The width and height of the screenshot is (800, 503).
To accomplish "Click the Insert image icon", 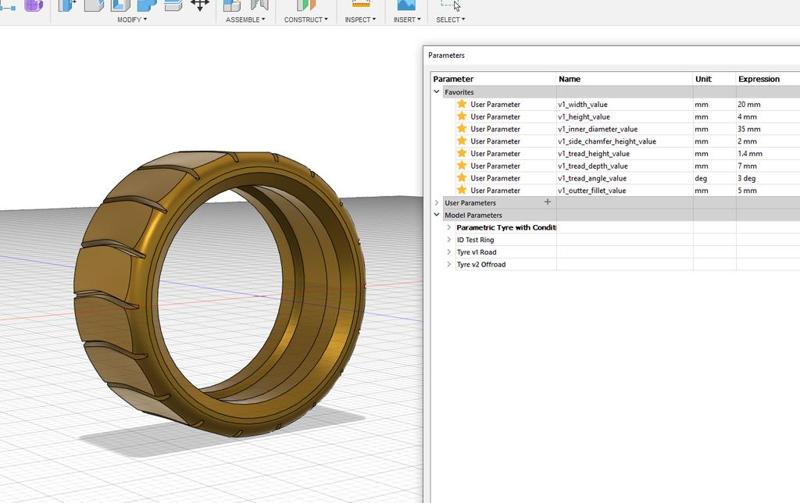I will point(407,4).
